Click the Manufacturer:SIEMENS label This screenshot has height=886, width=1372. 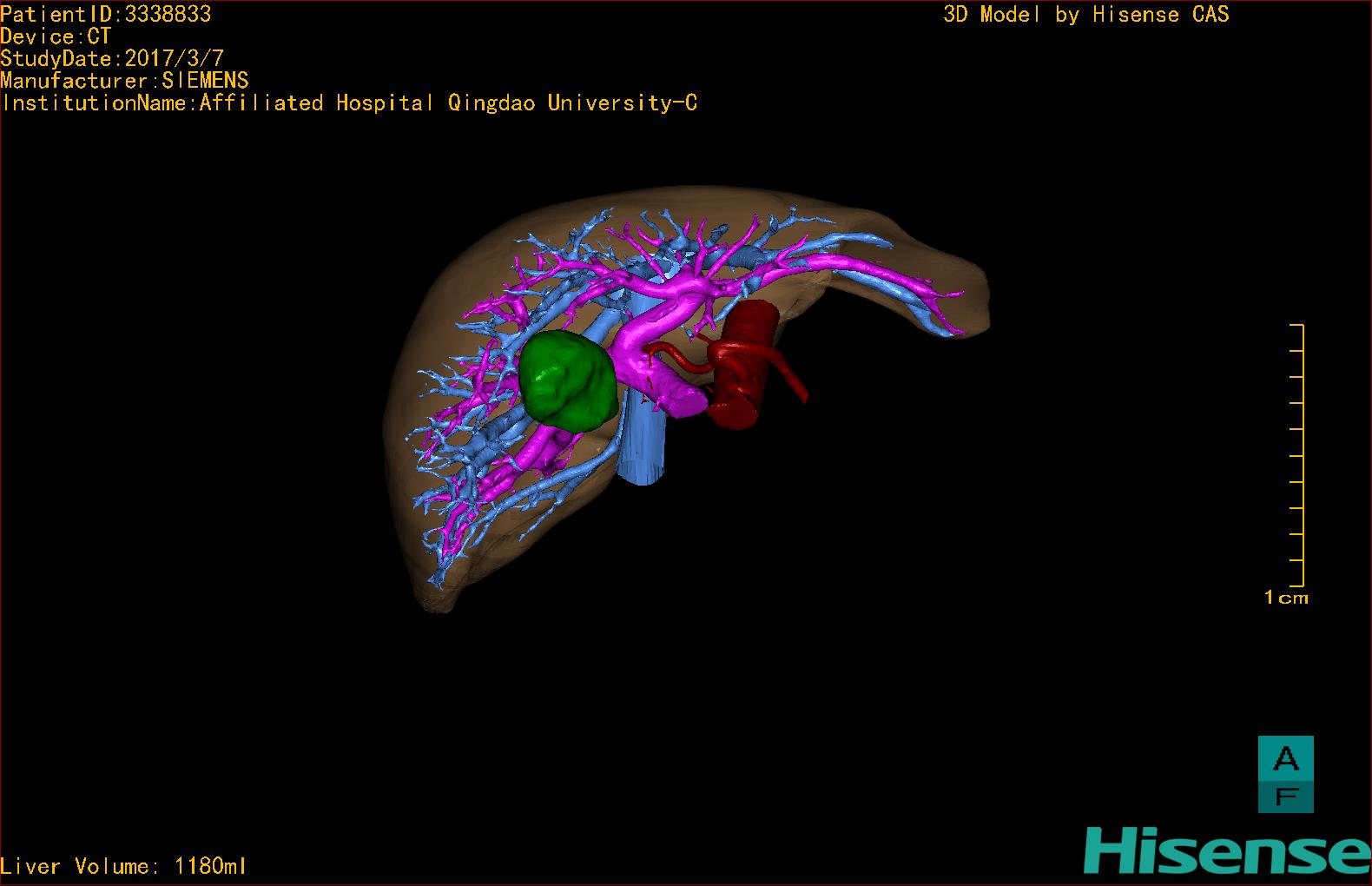124,81
